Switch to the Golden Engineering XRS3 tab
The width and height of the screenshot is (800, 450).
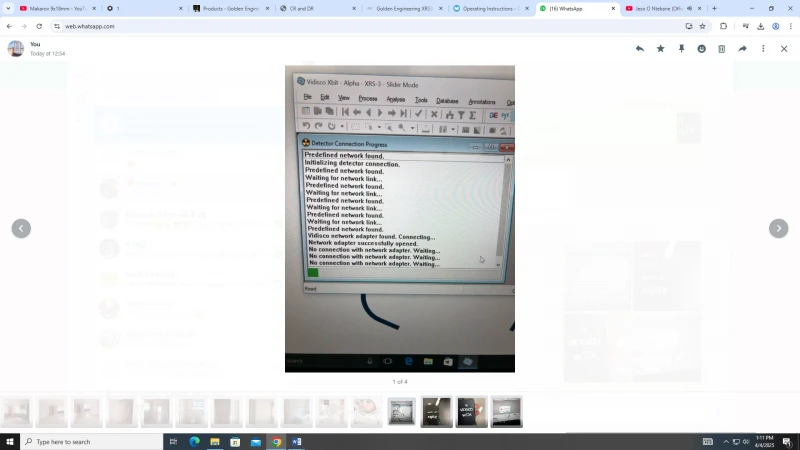403,8
